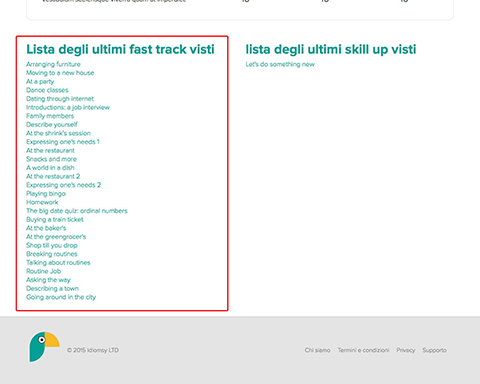Open the Dance classes lesson
480x384 pixels.
click(x=47, y=90)
